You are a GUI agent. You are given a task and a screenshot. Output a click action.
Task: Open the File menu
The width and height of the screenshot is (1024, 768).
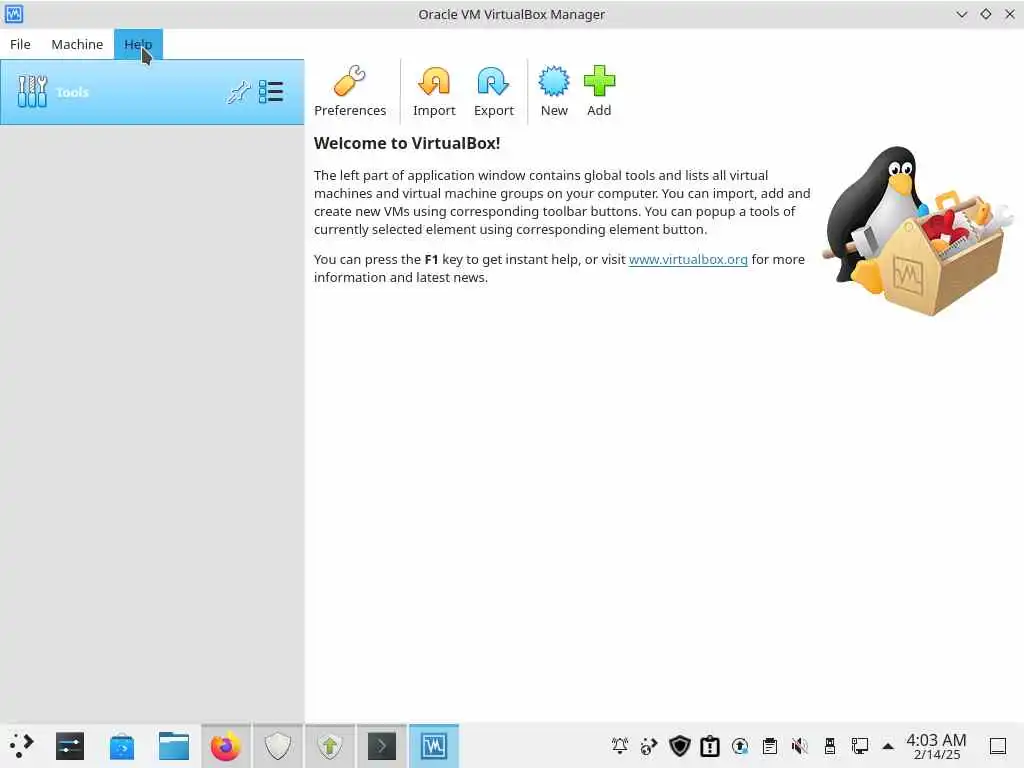(x=20, y=44)
